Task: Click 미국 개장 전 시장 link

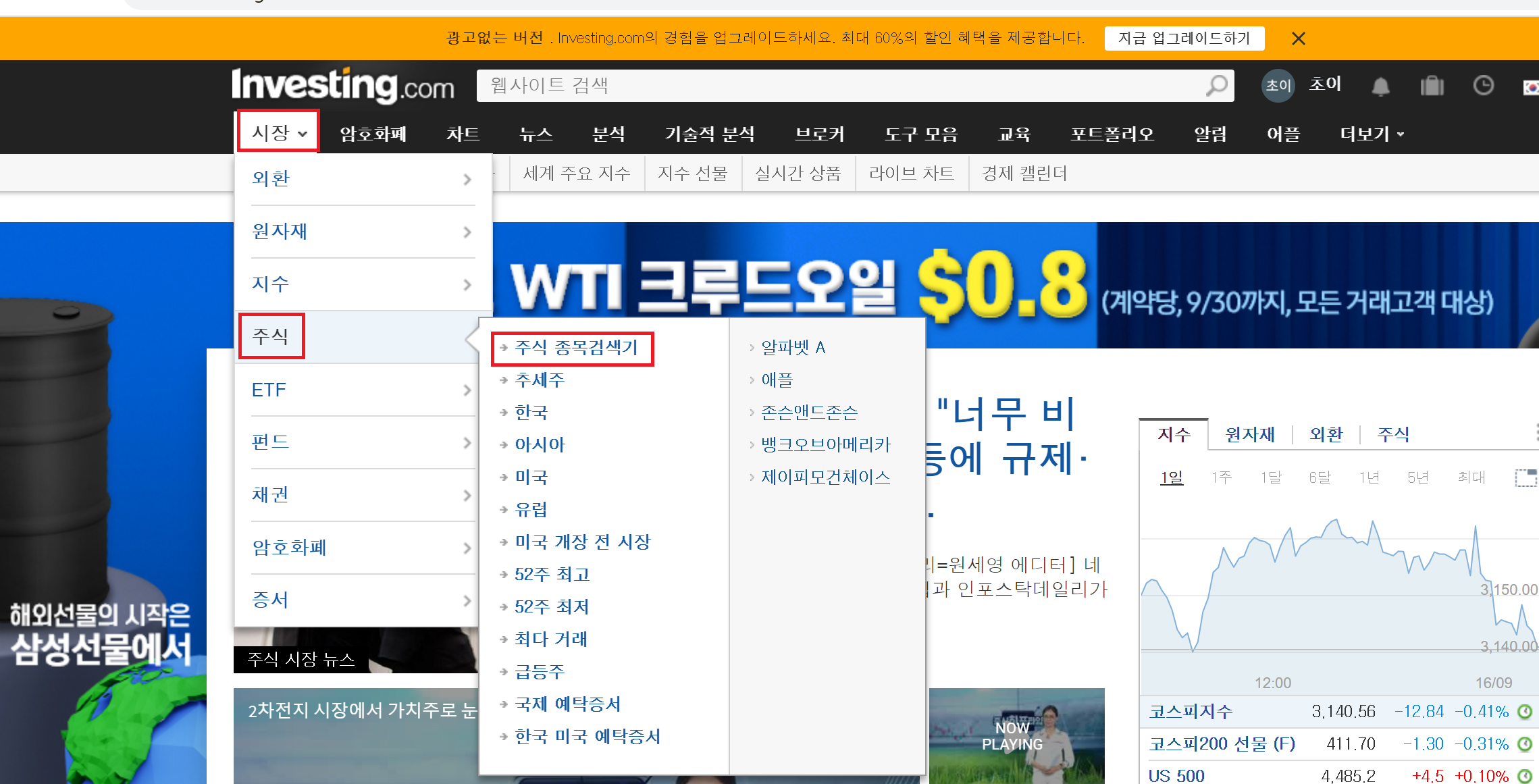Action: [583, 542]
